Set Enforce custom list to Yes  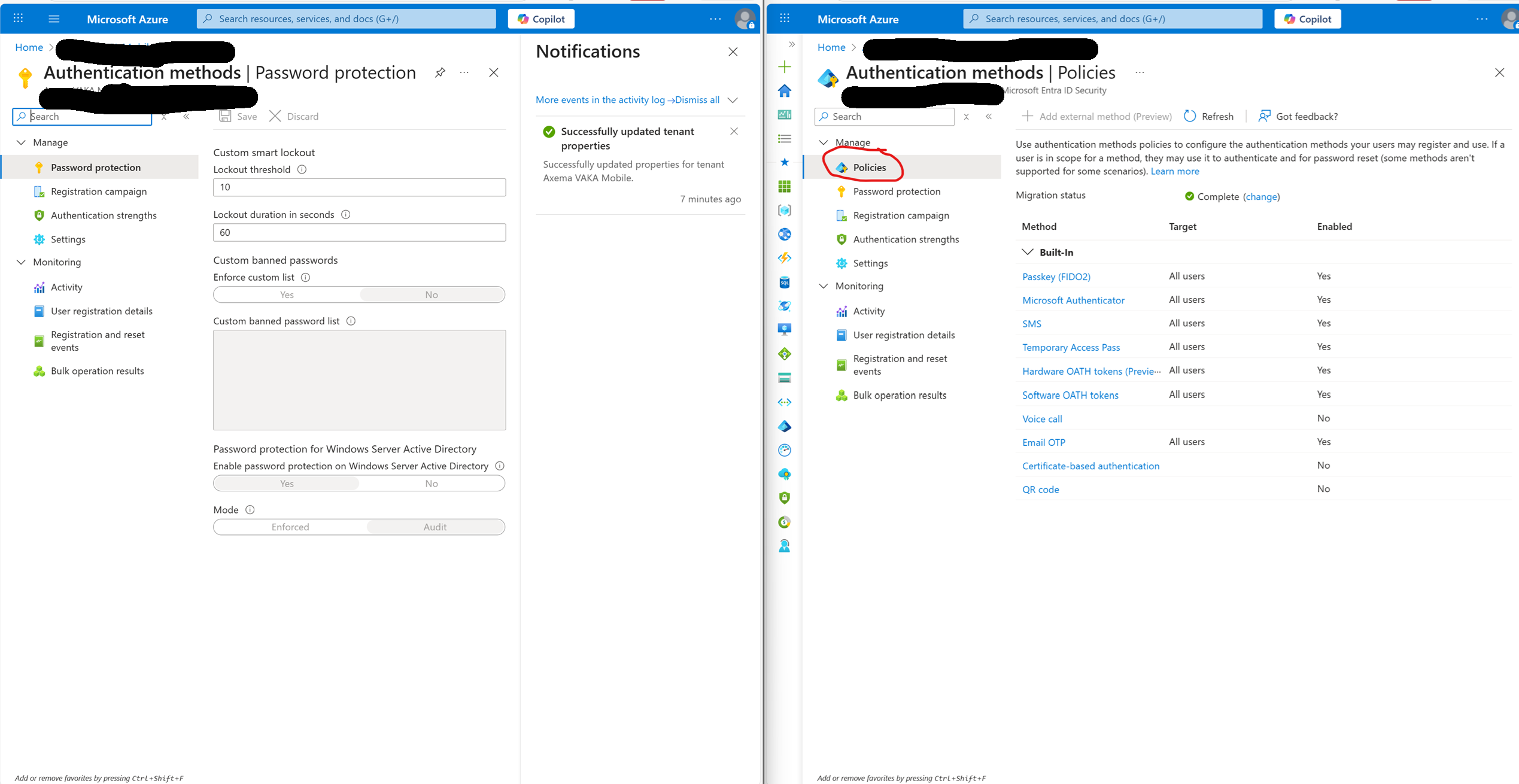pyautogui.click(x=286, y=294)
